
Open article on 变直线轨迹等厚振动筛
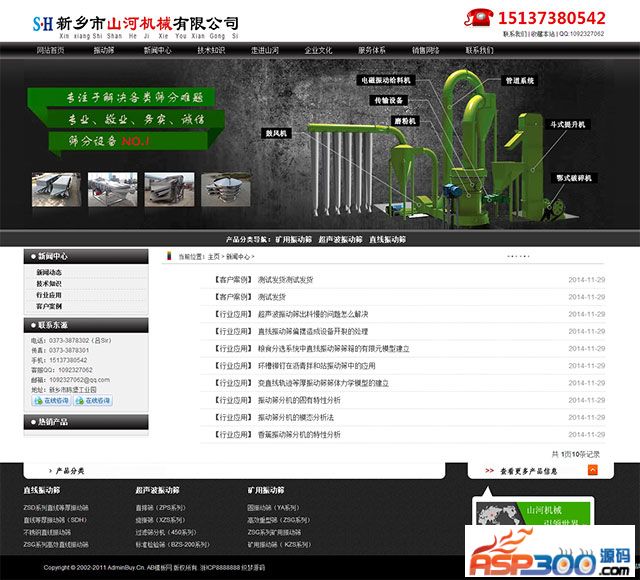(323, 383)
